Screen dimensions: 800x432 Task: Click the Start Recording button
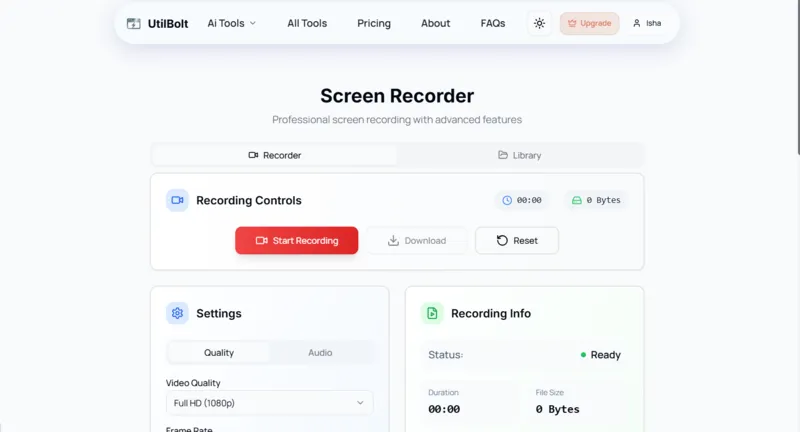[x=296, y=240]
